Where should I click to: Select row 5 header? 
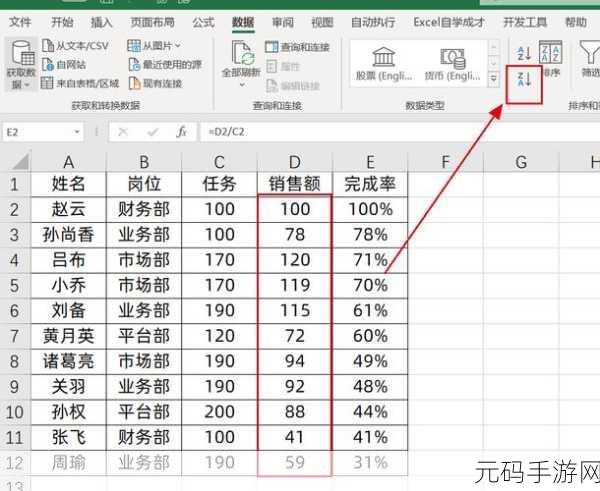click(15, 285)
